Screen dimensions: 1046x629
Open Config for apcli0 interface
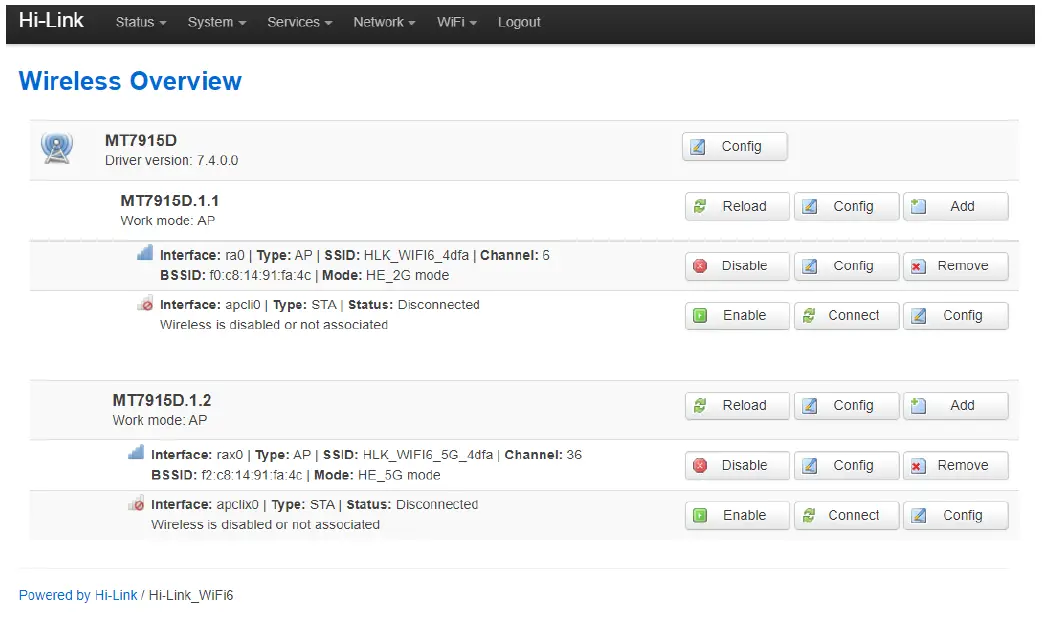[x=956, y=316]
